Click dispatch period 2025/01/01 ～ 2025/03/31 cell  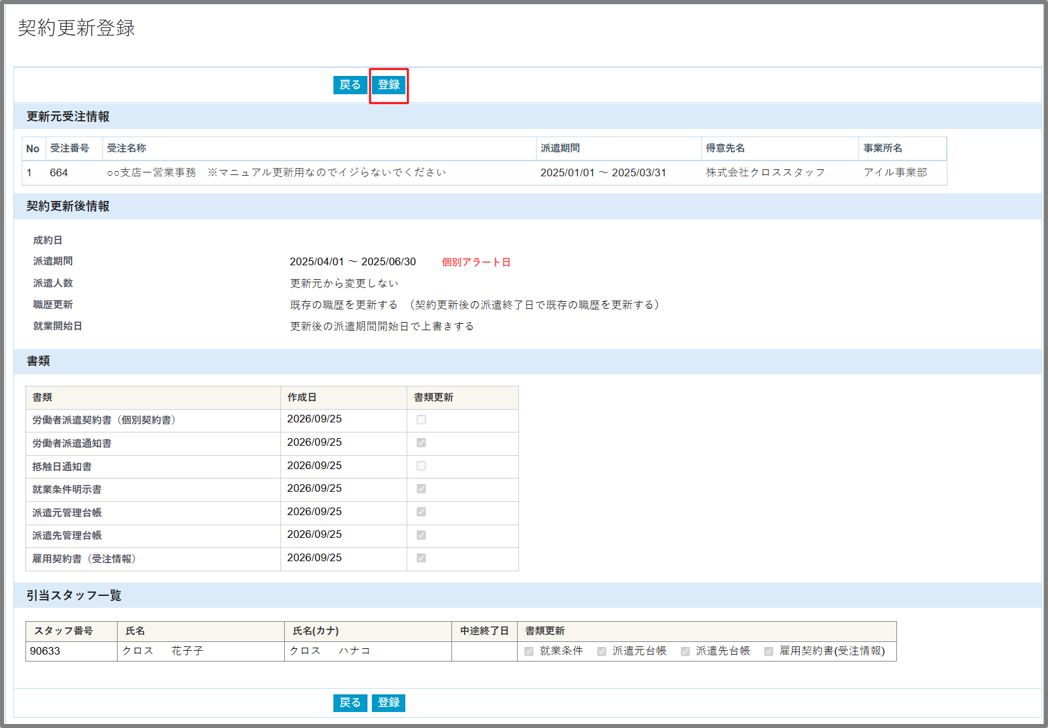[x=618, y=172]
